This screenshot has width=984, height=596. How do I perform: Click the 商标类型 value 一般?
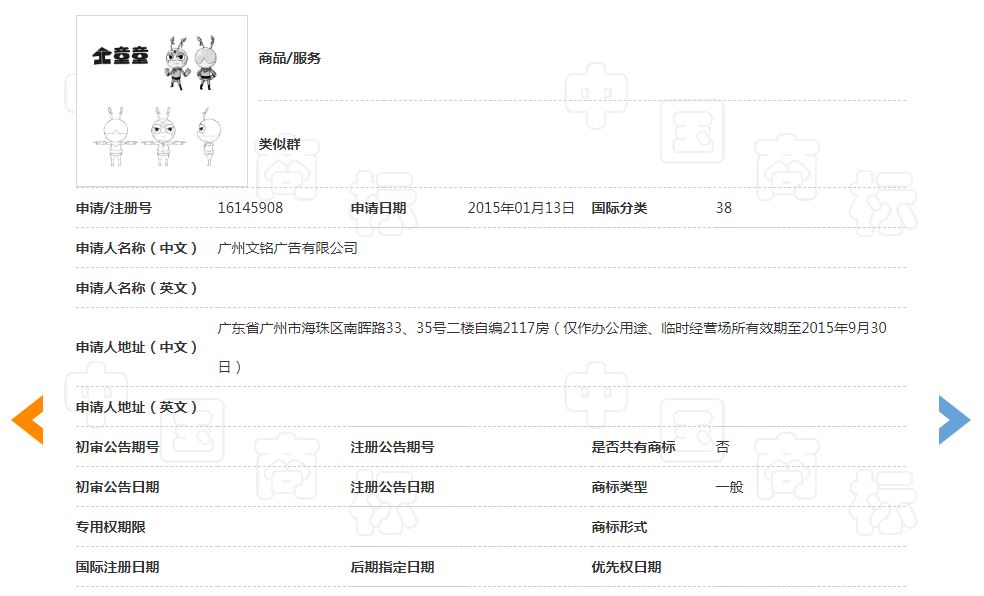[726, 487]
